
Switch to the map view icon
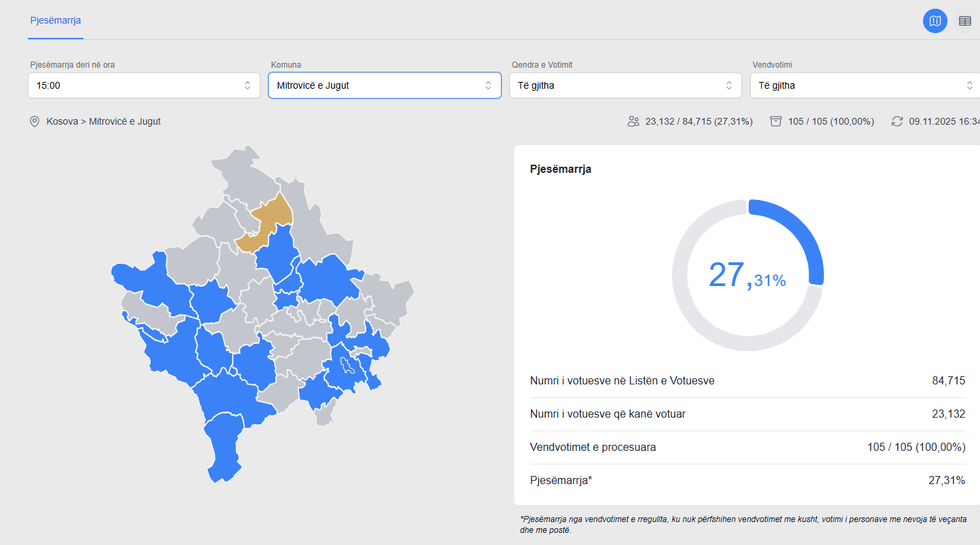pyautogui.click(x=934, y=21)
